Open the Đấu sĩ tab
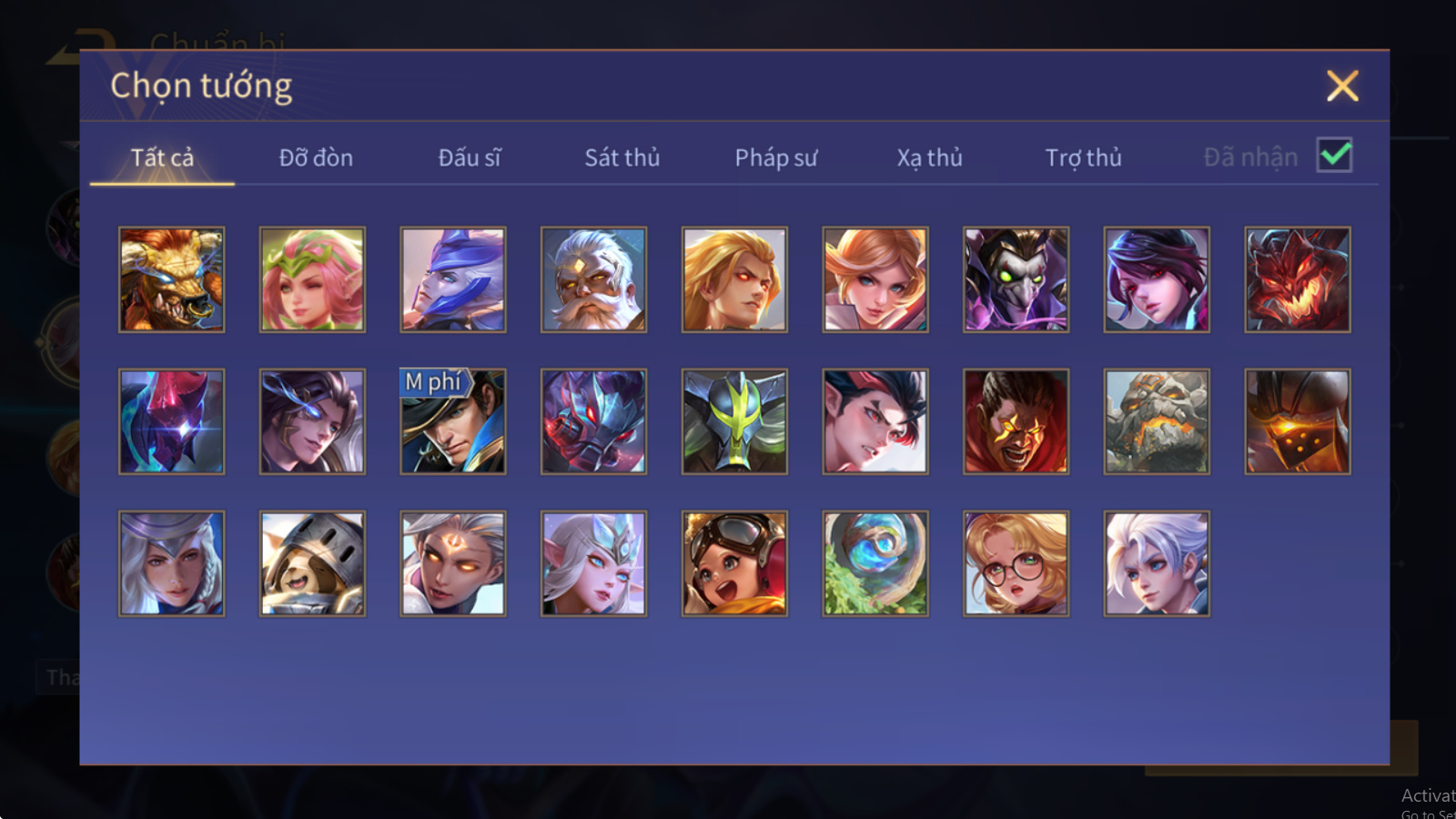Screen dimensions: 1456x819 [470, 157]
